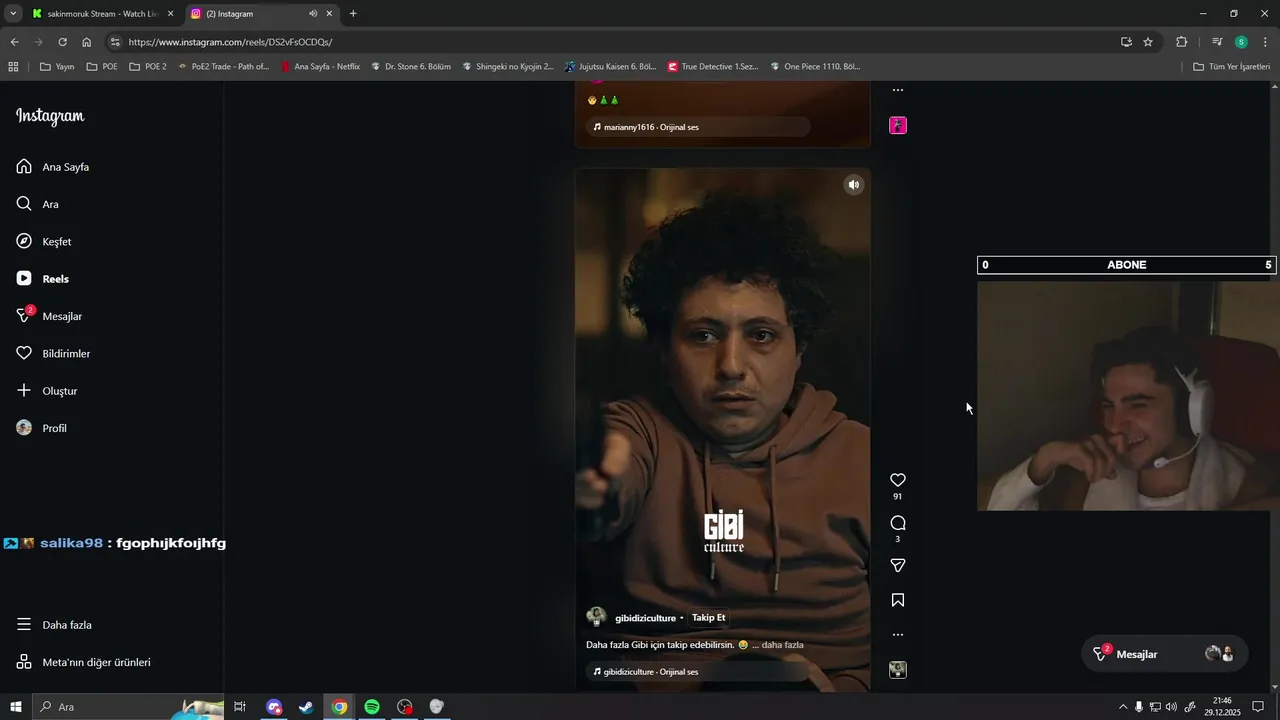The image size is (1280, 720).
Task: Open True Detective bookmark
Action: [x=713, y=67]
